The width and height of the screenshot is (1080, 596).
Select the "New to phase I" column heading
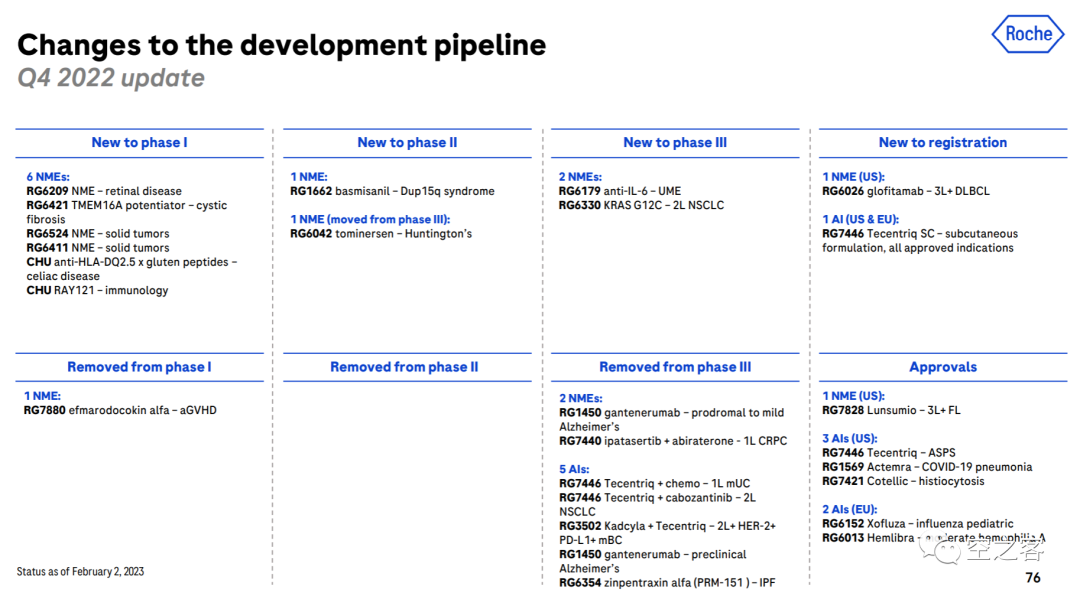139,143
